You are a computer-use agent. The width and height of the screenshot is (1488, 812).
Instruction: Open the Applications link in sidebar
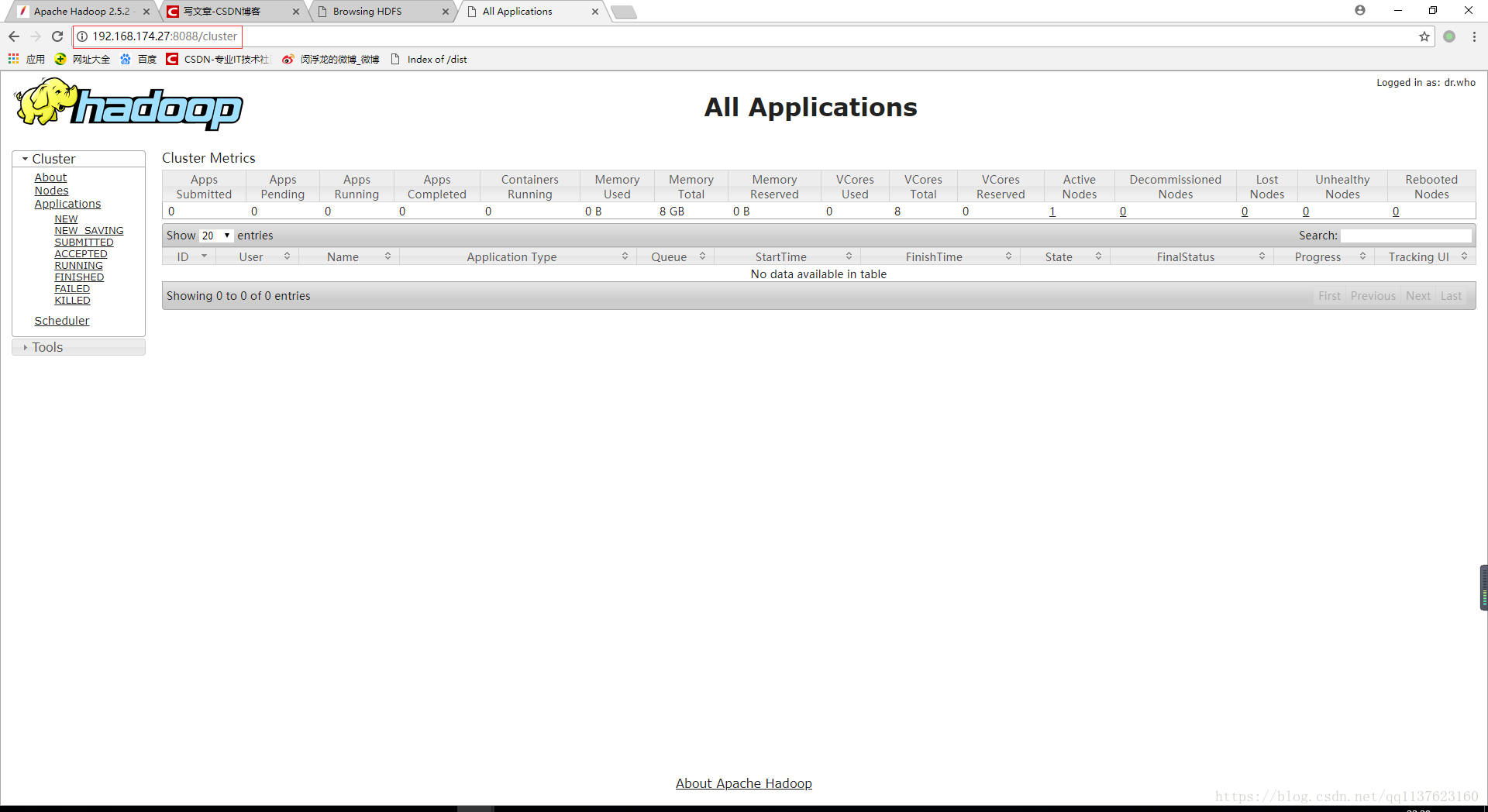67,204
